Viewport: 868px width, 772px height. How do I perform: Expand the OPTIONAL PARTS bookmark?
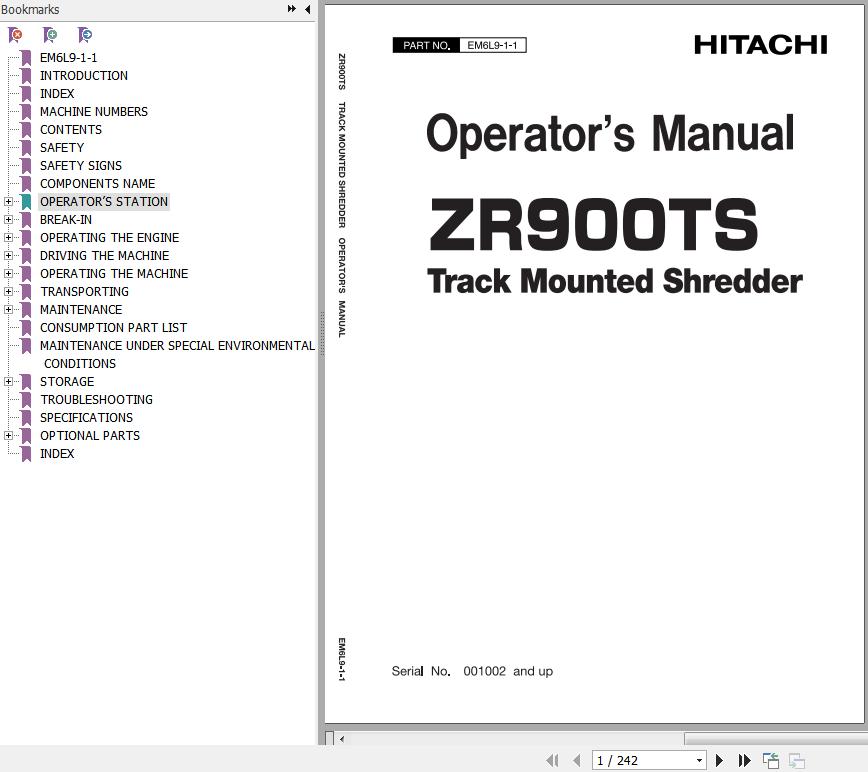[x=8, y=436]
